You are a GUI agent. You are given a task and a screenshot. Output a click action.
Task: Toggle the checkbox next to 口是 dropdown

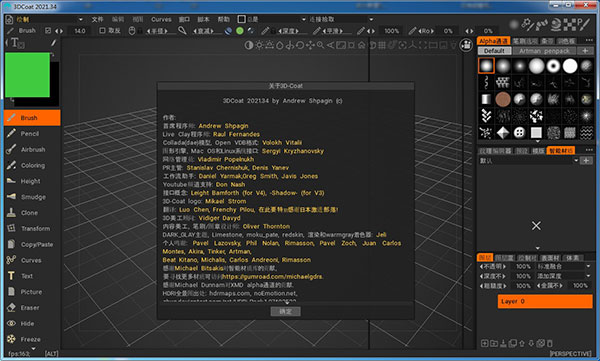tap(241, 19)
